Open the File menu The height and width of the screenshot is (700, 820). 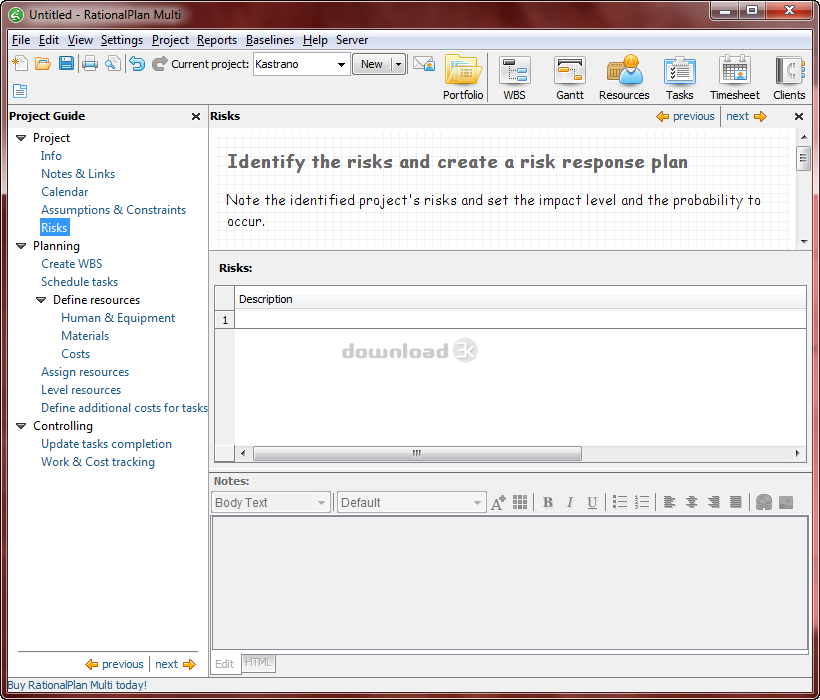[x=21, y=40]
